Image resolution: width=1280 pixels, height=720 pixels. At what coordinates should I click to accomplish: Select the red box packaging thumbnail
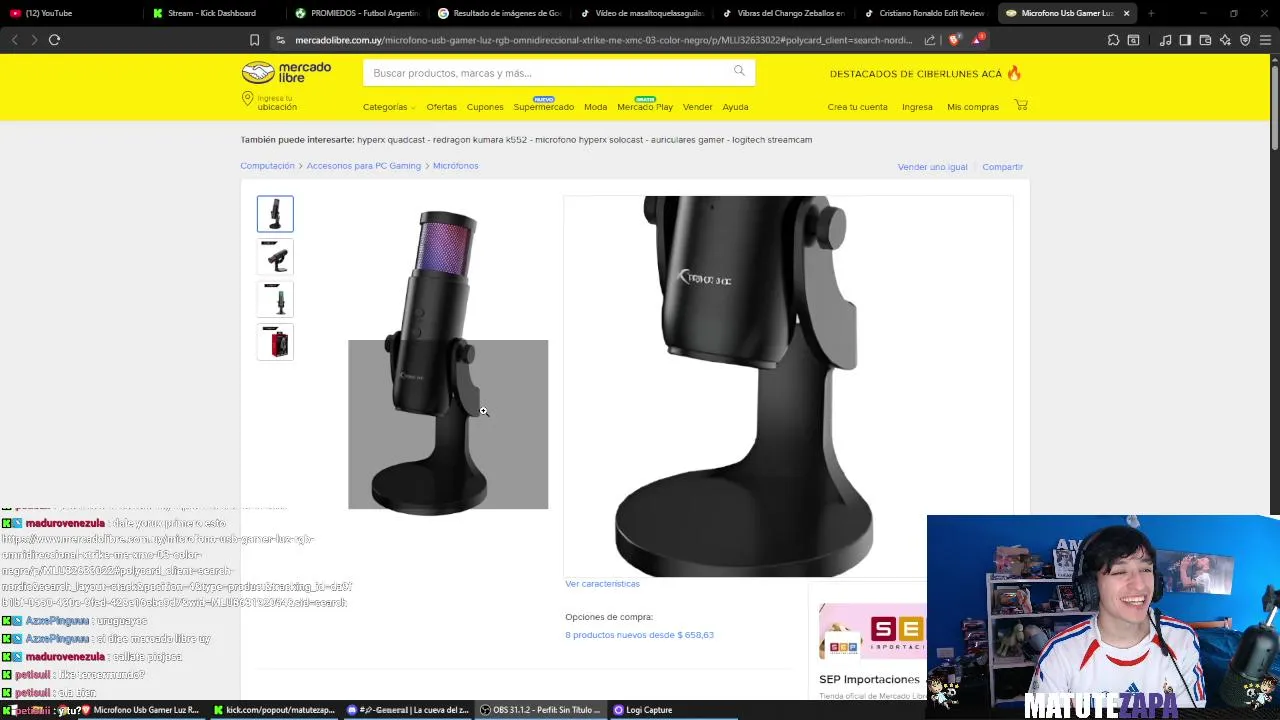275,343
